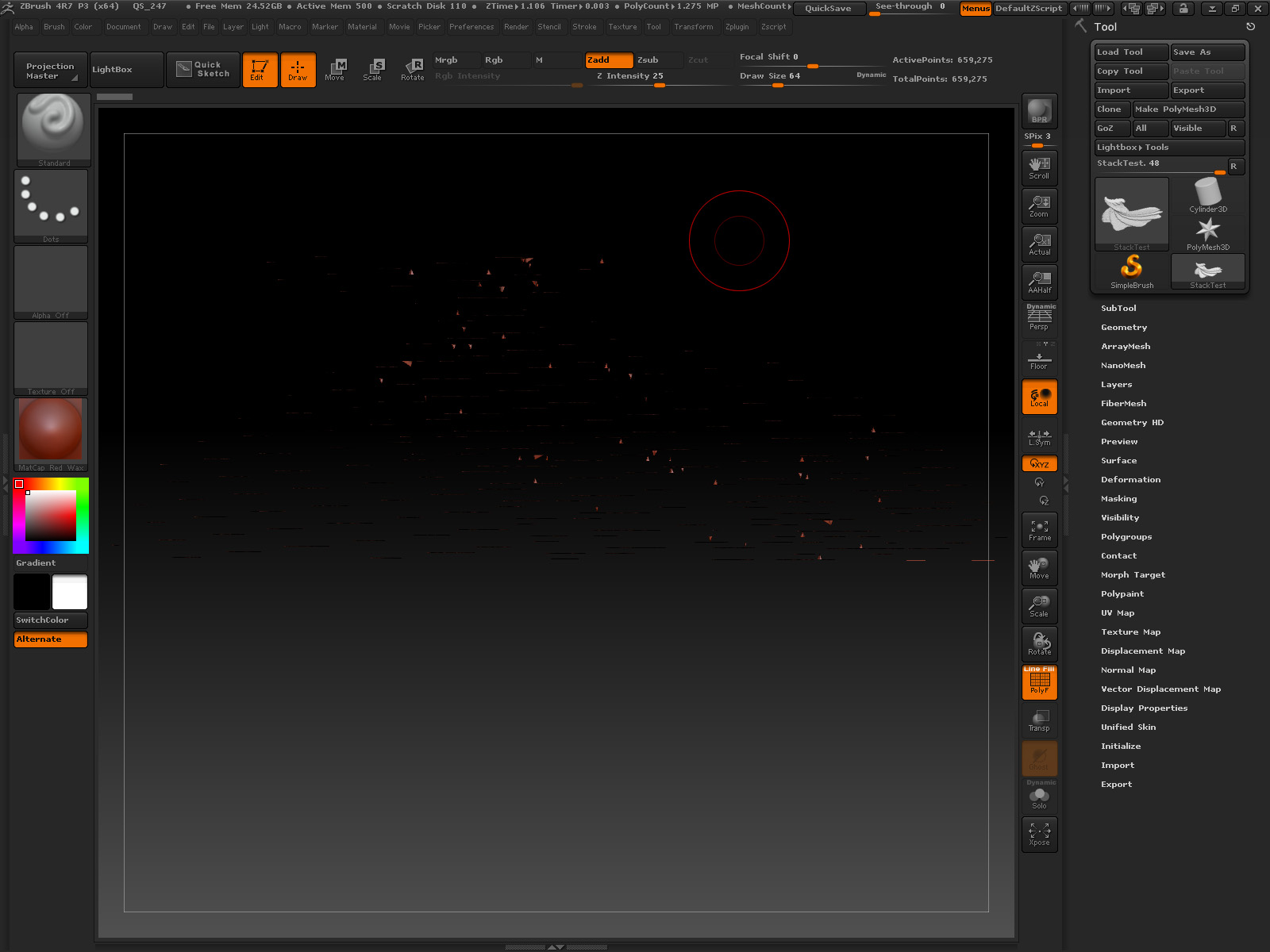Open the Preferences menu
This screenshot has width=1270, height=952.
tap(471, 27)
